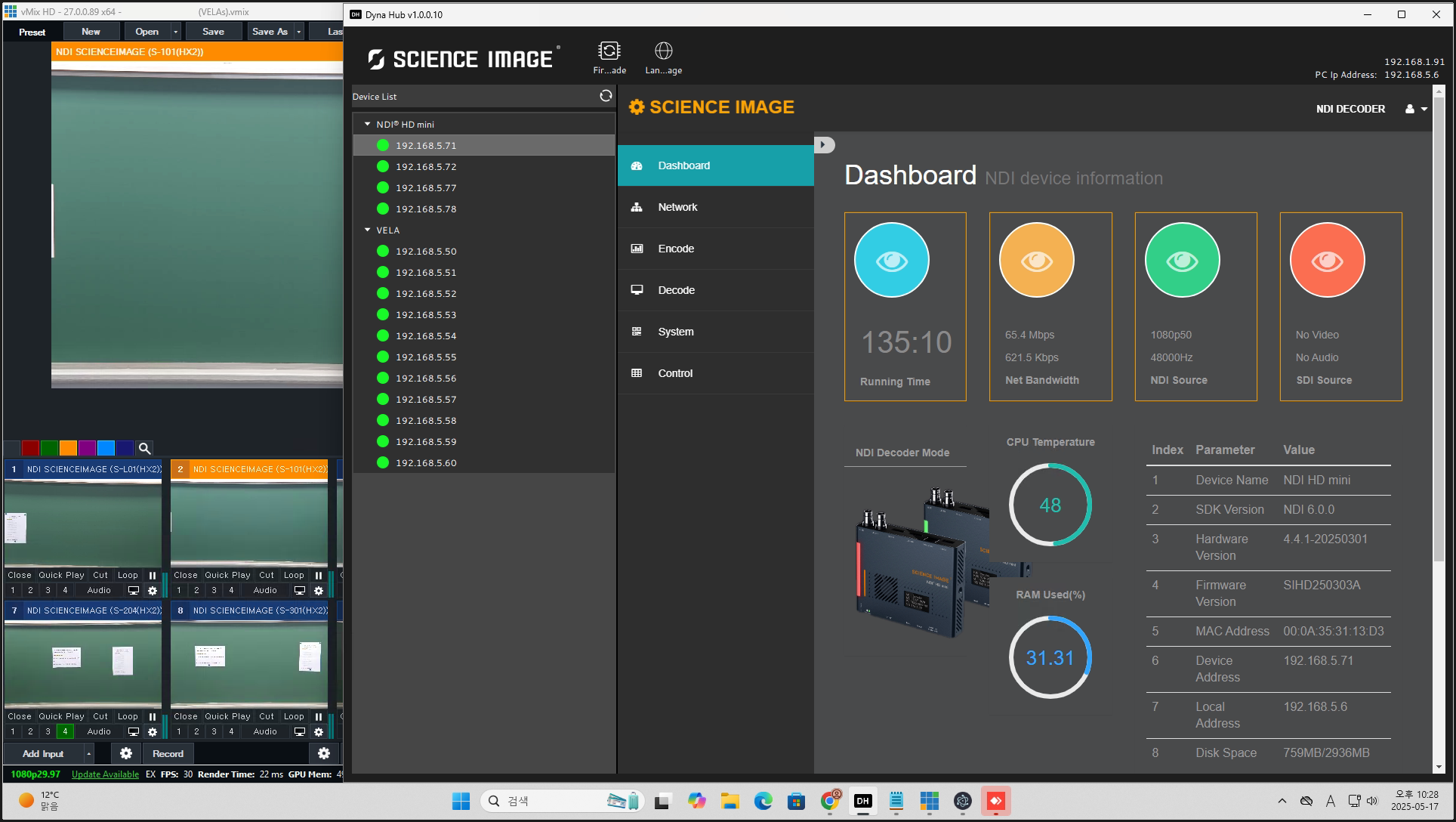Viewport: 1456px width, 822px height.
Task: Open the Control menu item
Action: pyautogui.click(x=716, y=373)
